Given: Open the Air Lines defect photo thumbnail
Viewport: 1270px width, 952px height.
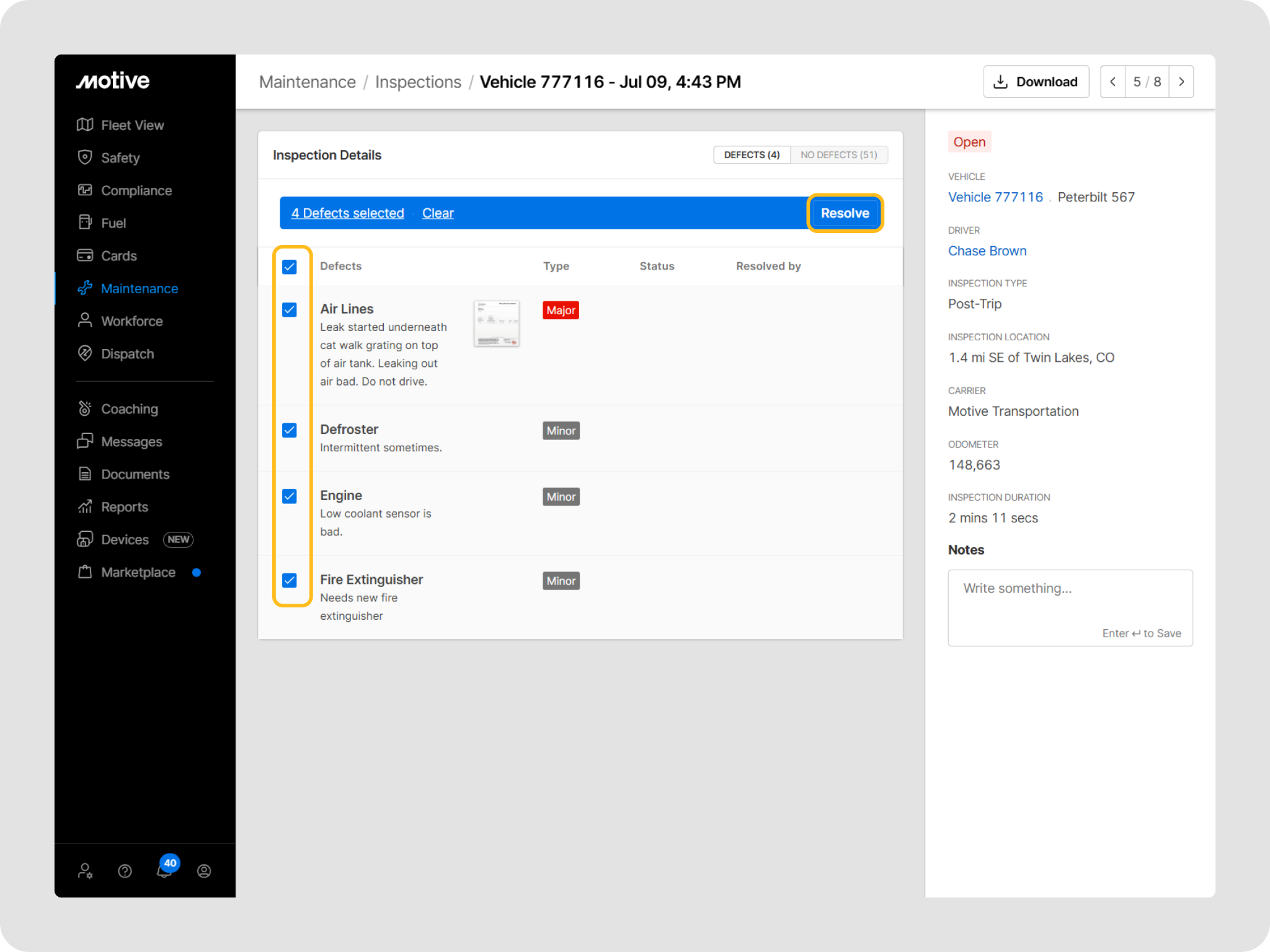Looking at the screenshot, I should coord(497,324).
